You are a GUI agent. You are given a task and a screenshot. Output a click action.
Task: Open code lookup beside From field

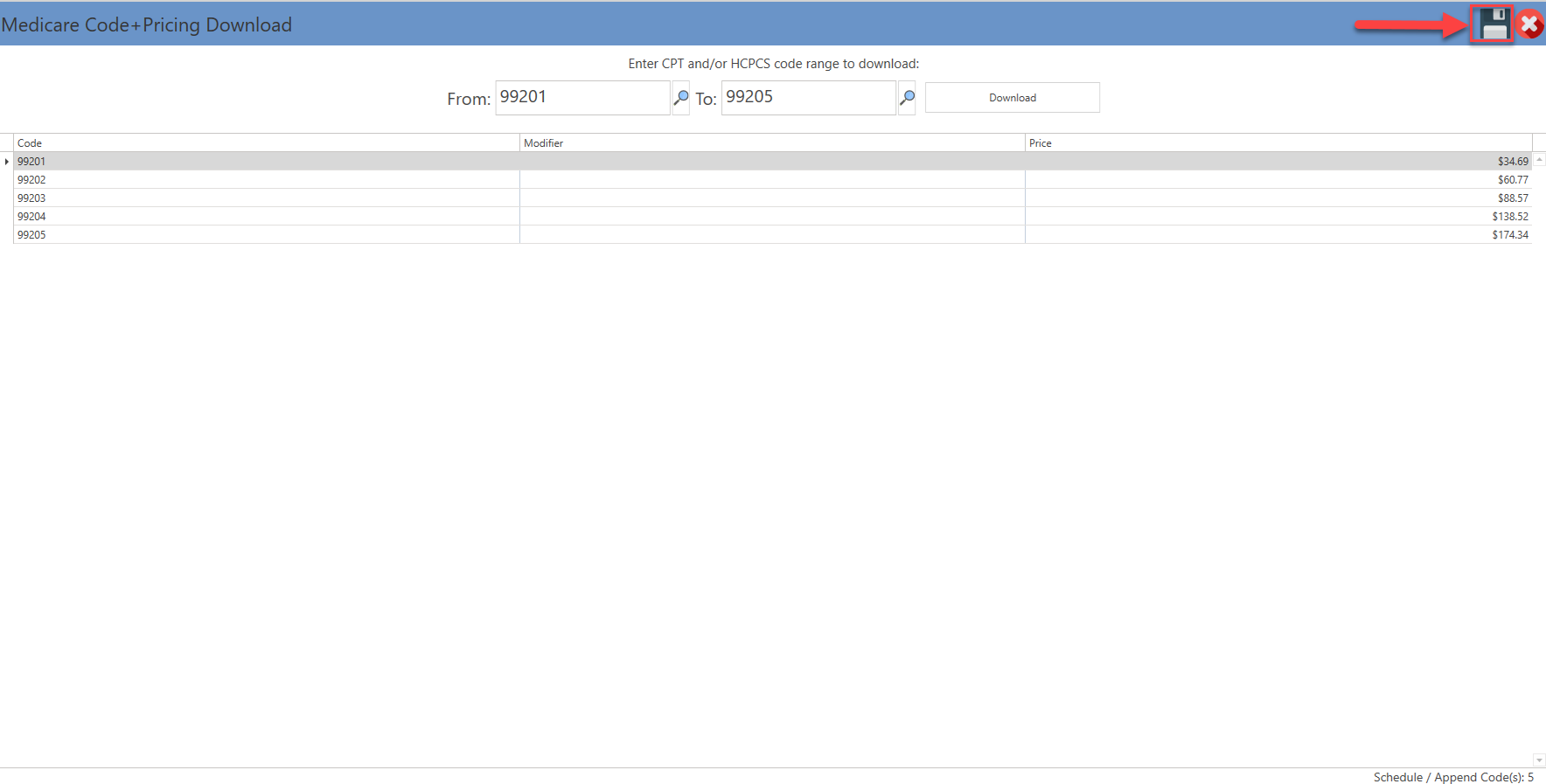[x=680, y=98]
